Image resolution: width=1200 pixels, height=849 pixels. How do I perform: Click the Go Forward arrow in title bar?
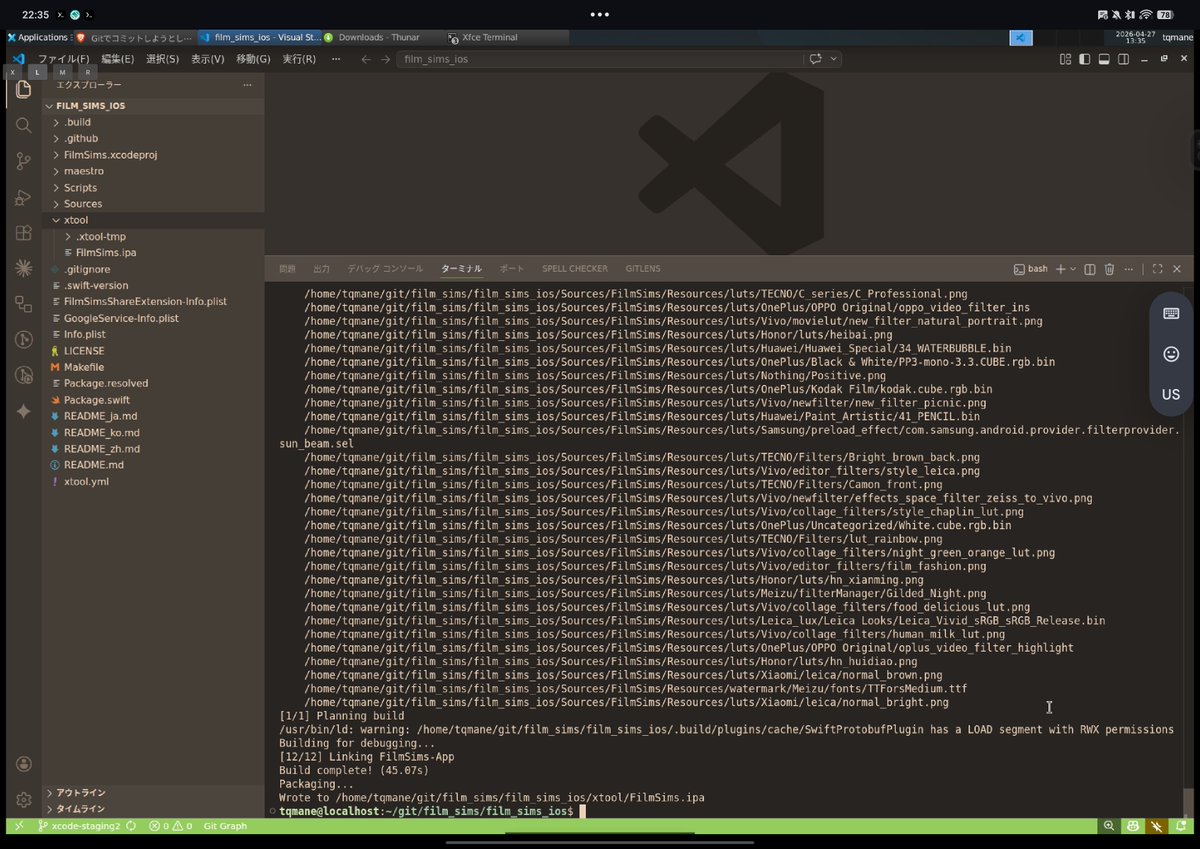[385, 59]
